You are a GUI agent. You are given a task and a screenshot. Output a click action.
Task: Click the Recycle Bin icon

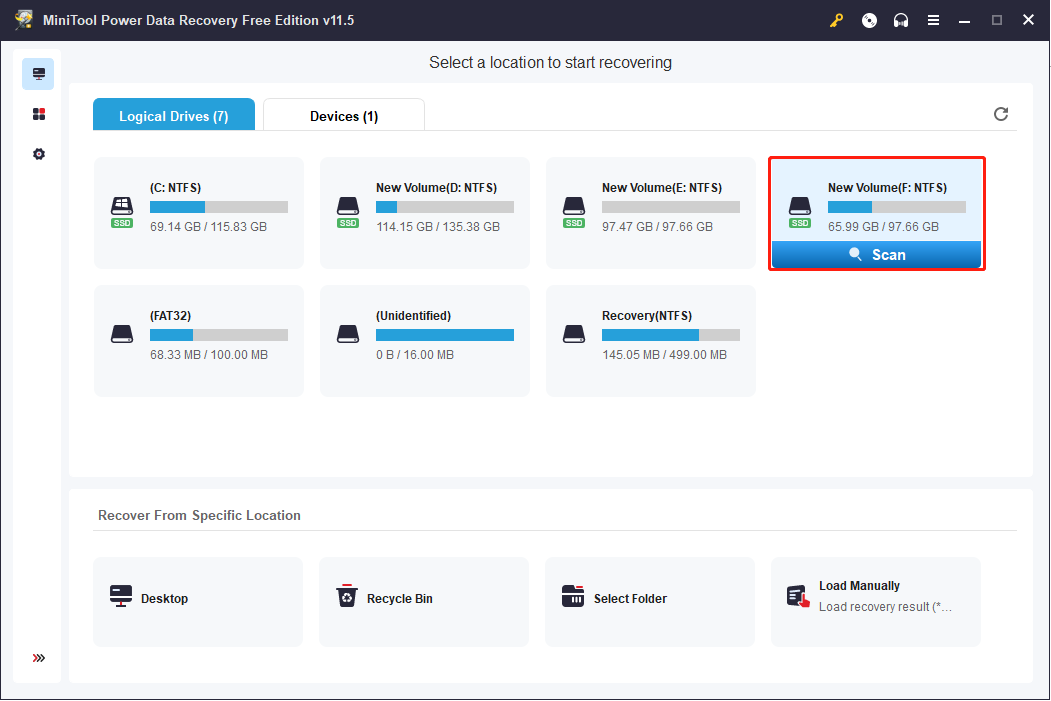[347, 596]
